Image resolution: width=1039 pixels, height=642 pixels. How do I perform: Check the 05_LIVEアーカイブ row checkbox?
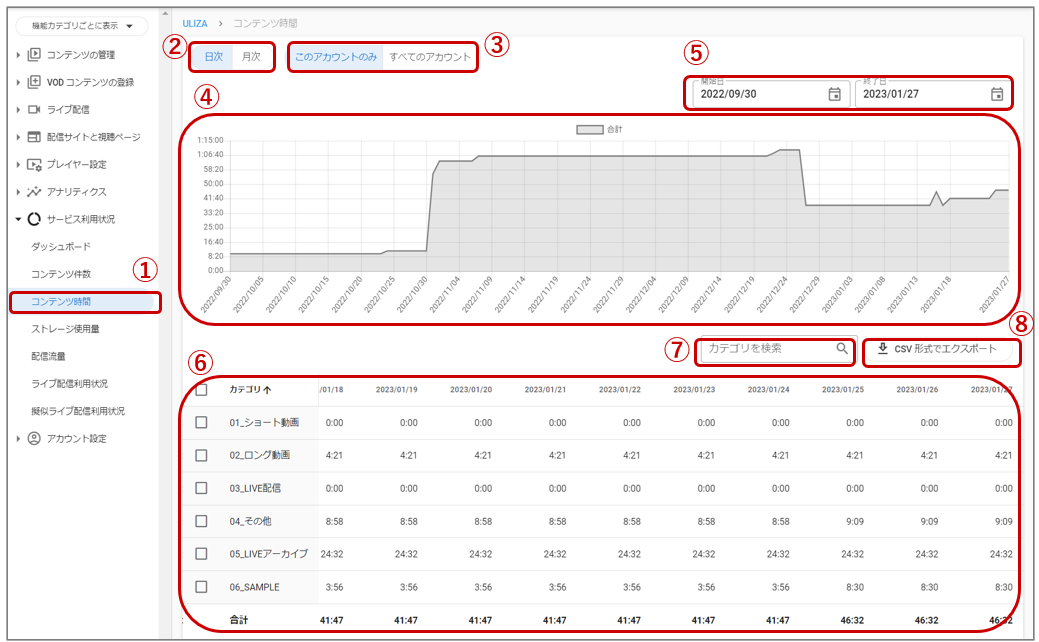pyautogui.click(x=201, y=553)
